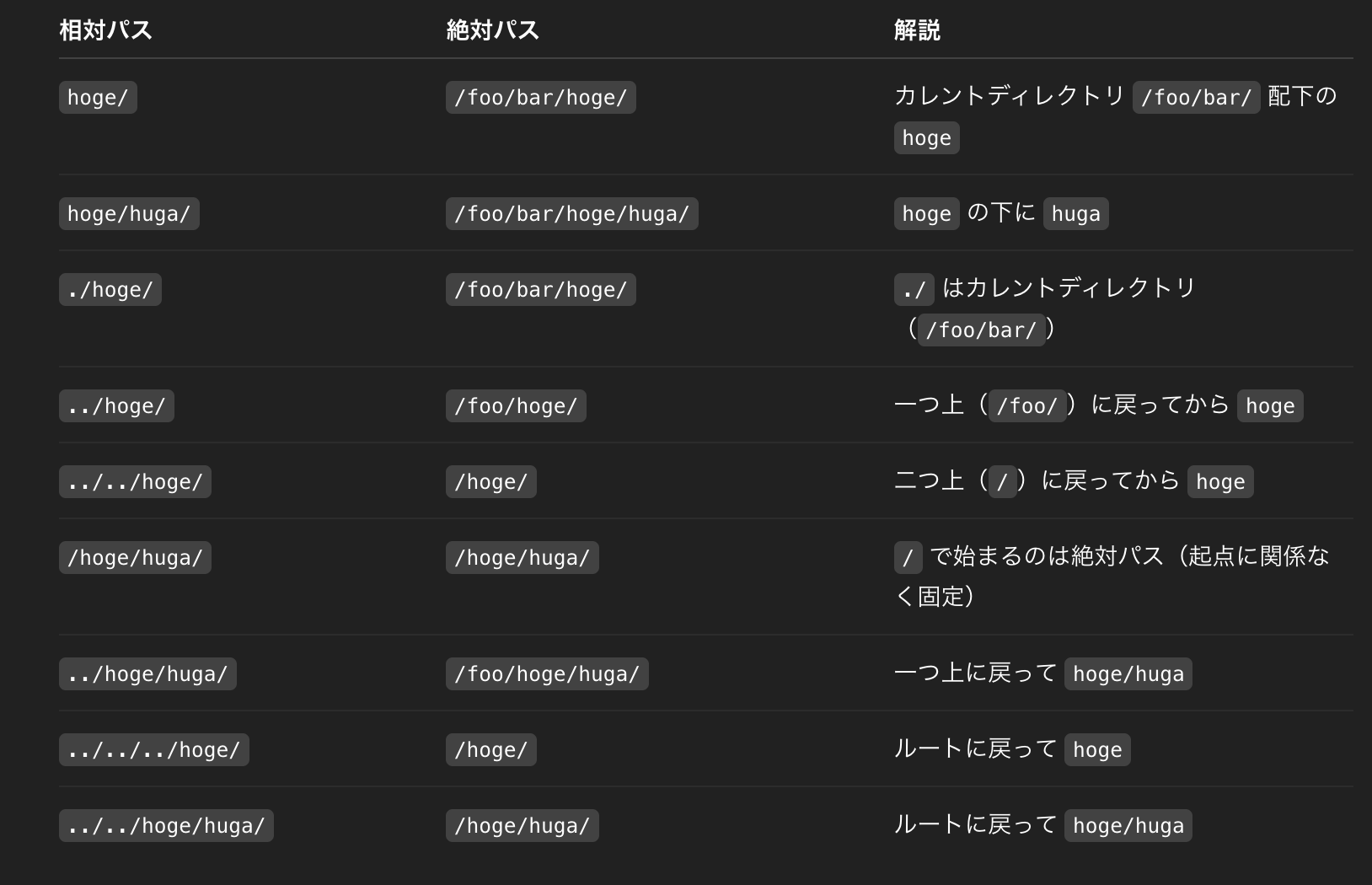Click the "/foo/hoge/" absolute path code

click(516, 406)
